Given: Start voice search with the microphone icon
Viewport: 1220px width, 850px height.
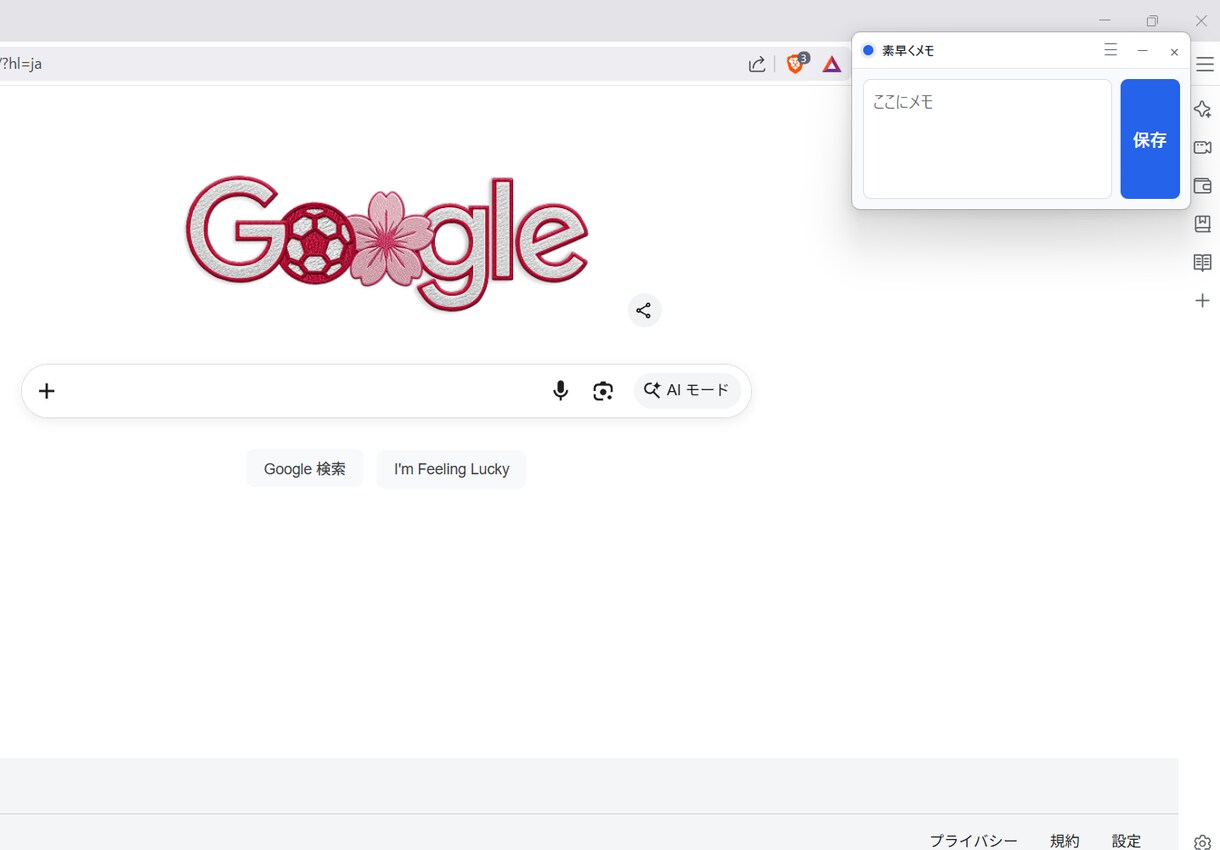Looking at the screenshot, I should [561, 391].
